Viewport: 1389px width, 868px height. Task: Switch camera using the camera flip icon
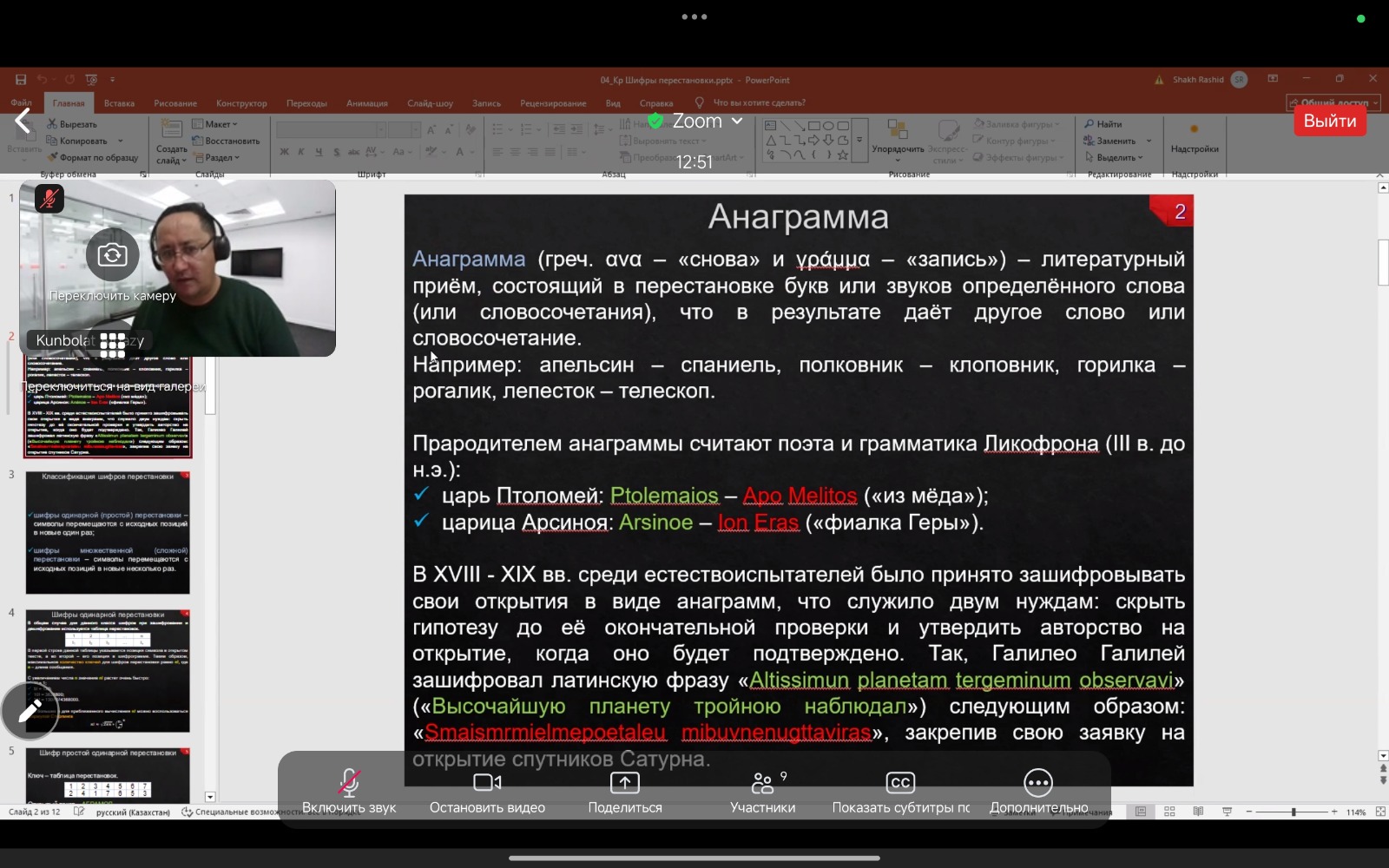tap(112, 255)
